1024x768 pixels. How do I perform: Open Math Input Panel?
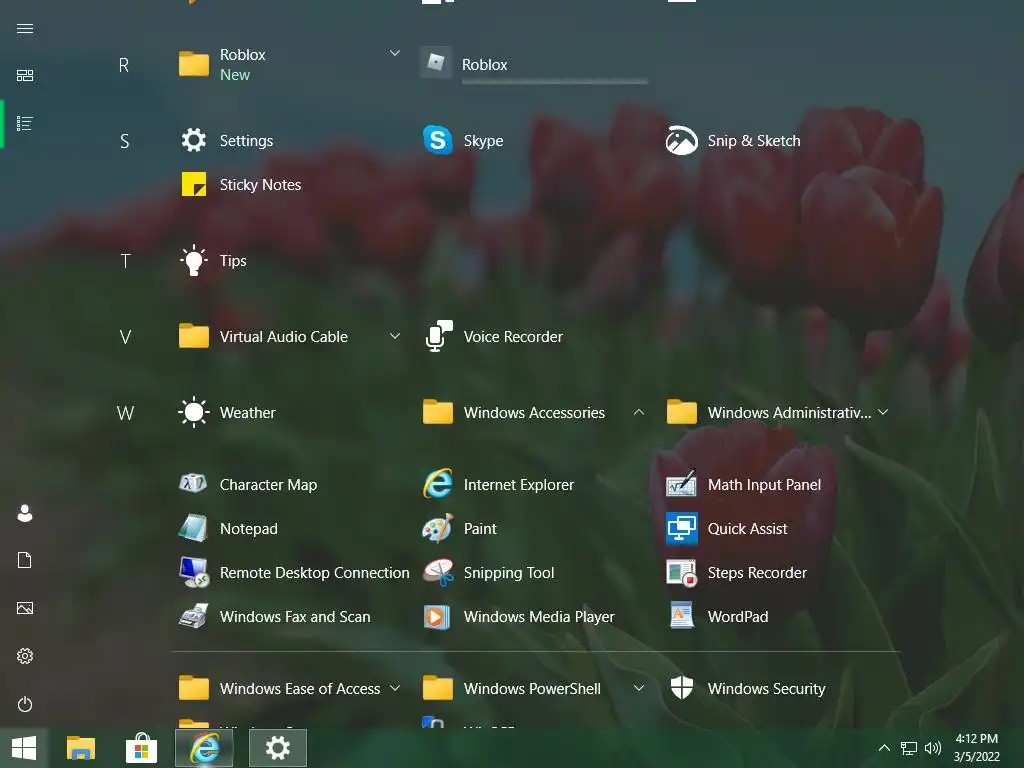tap(744, 485)
